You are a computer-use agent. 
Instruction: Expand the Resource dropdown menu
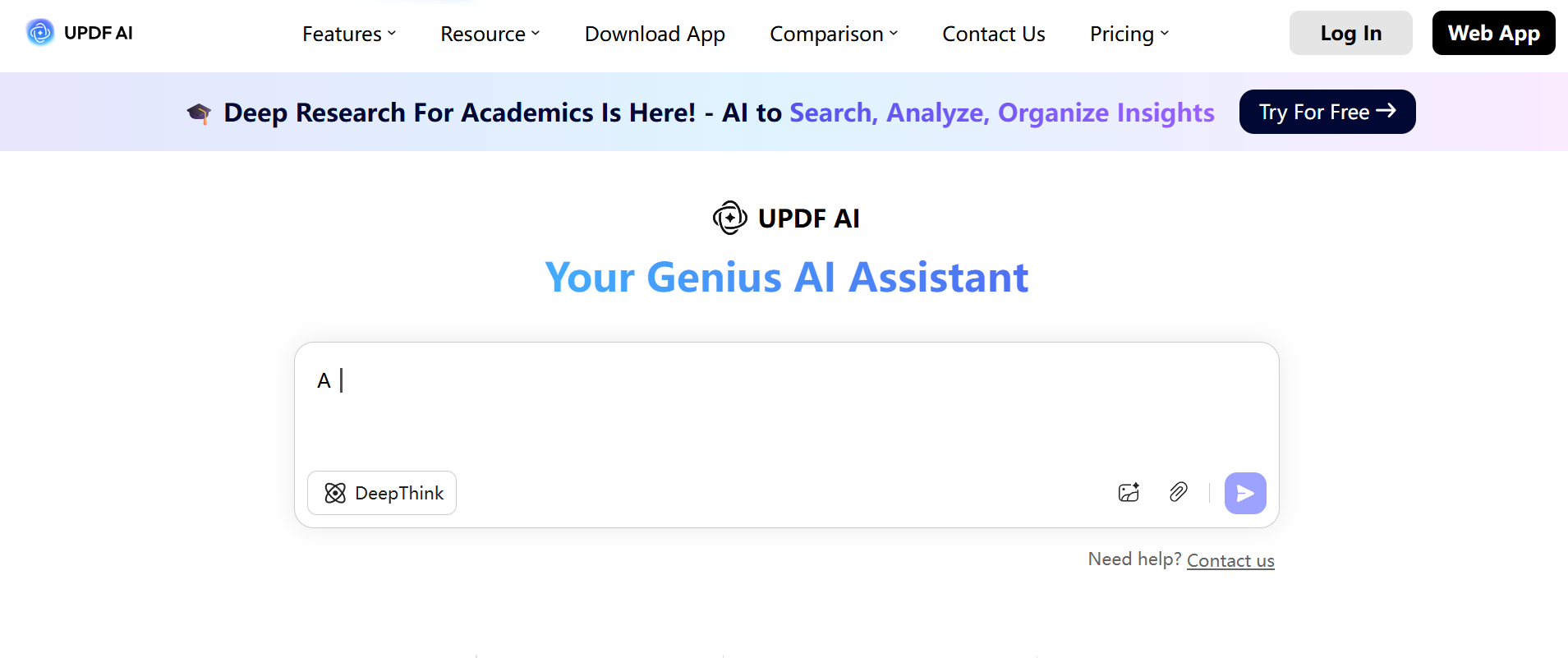(x=490, y=34)
